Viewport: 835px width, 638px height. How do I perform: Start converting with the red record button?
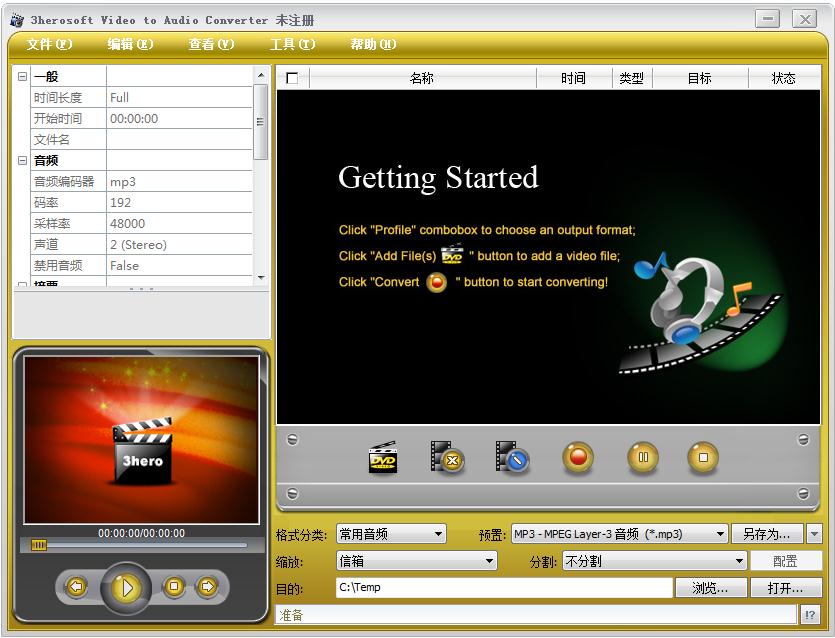coord(578,458)
